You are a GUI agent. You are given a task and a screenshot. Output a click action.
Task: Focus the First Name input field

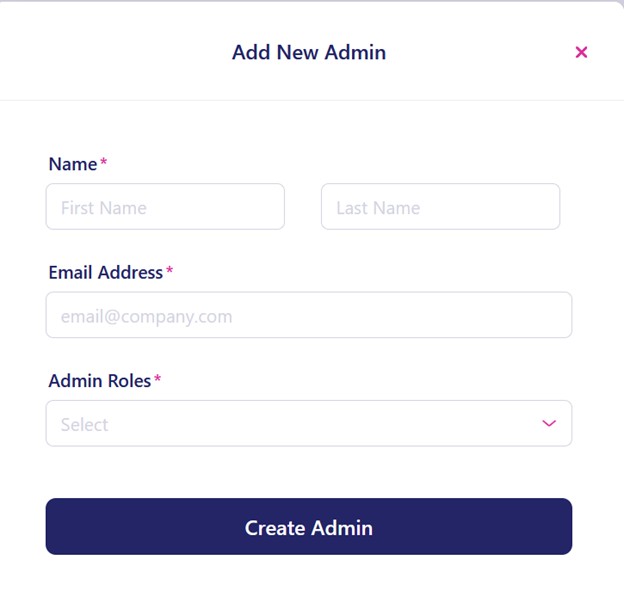point(165,207)
